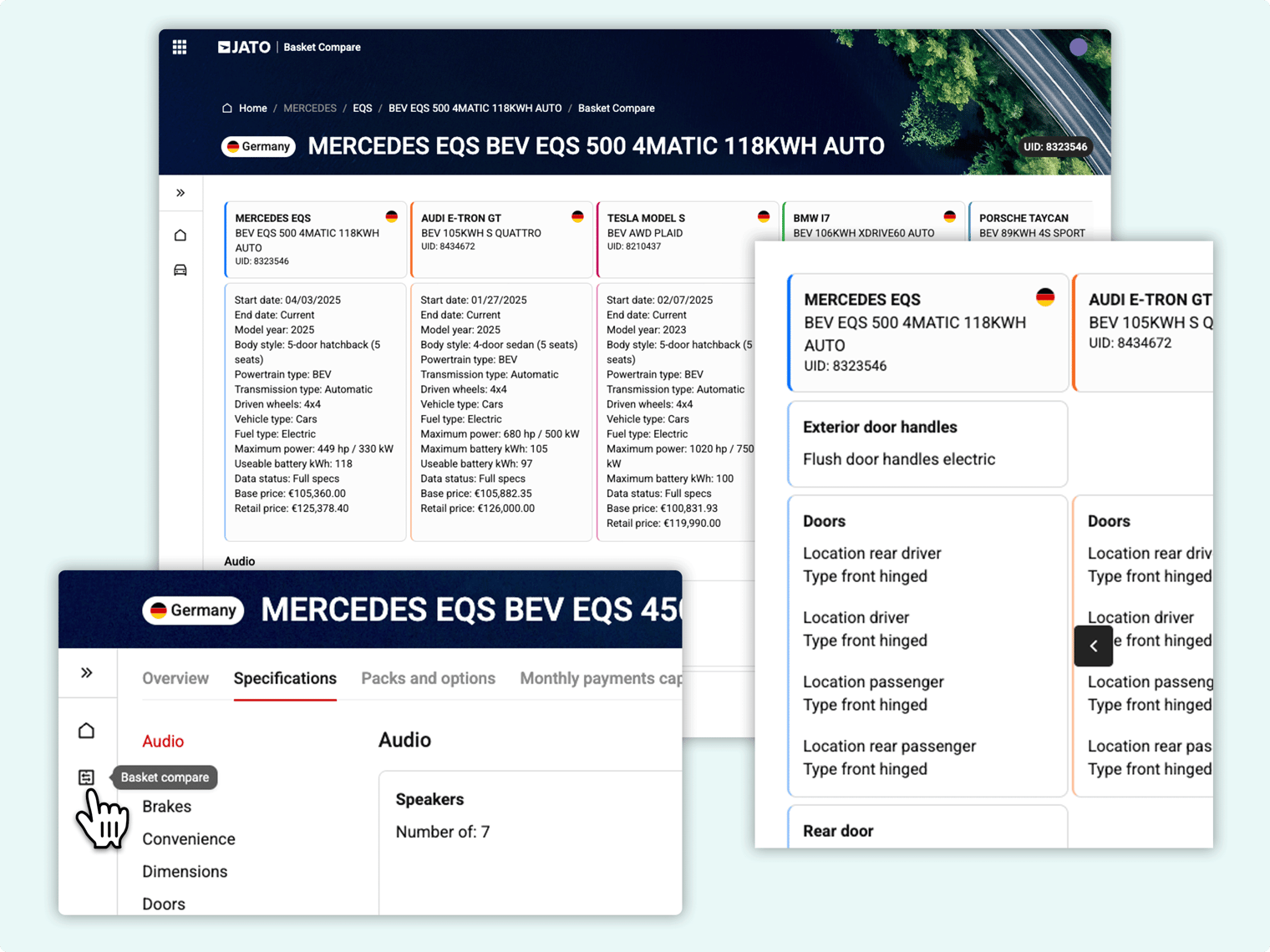
Task: Collapse the comparison panel using the left arrow
Action: point(1093,646)
